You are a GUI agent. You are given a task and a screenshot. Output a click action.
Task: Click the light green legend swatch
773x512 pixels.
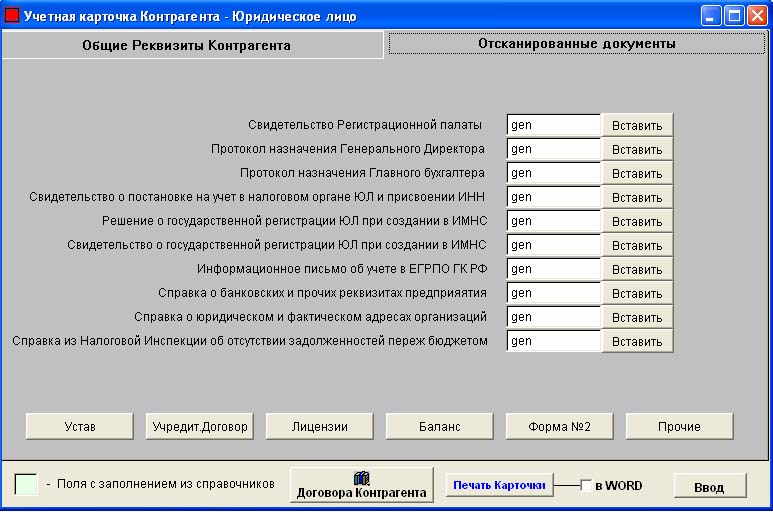pyautogui.click(x=26, y=484)
